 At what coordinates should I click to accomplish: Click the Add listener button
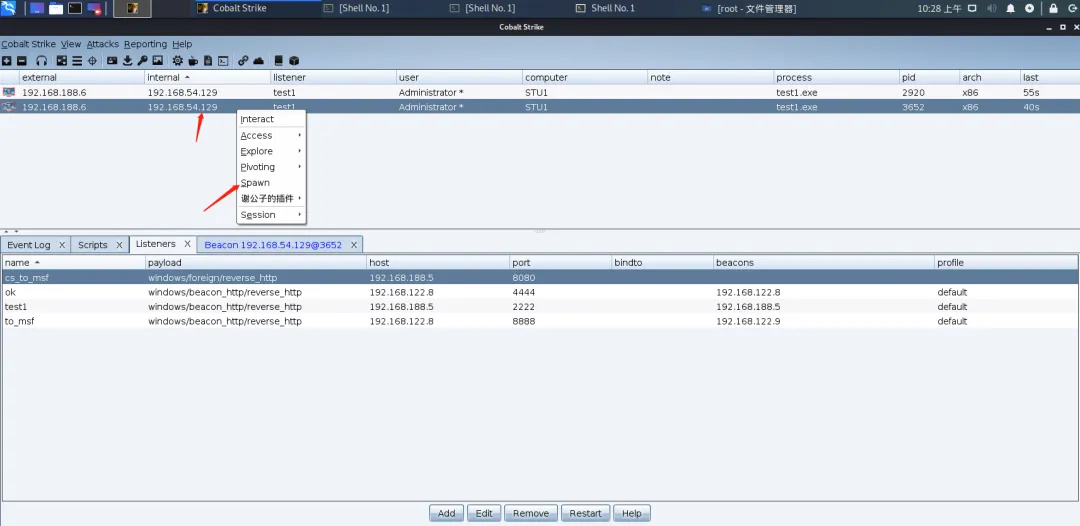pos(446,513)
